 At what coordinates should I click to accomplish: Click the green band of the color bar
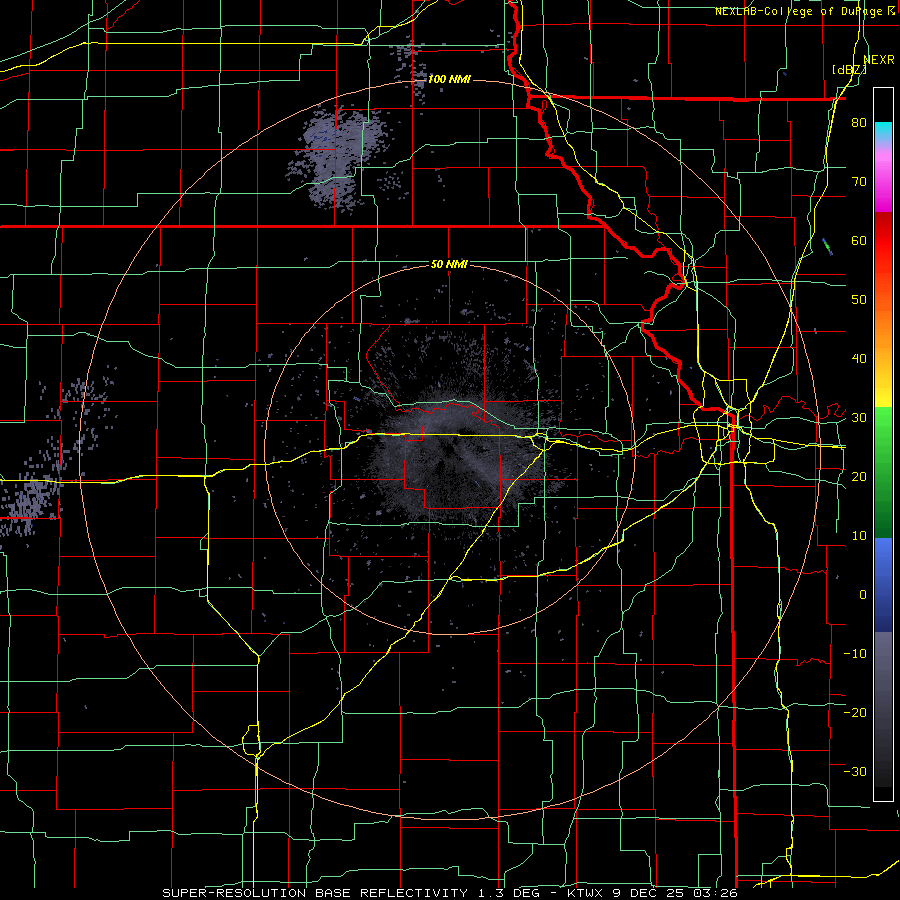tap(883, 472)
